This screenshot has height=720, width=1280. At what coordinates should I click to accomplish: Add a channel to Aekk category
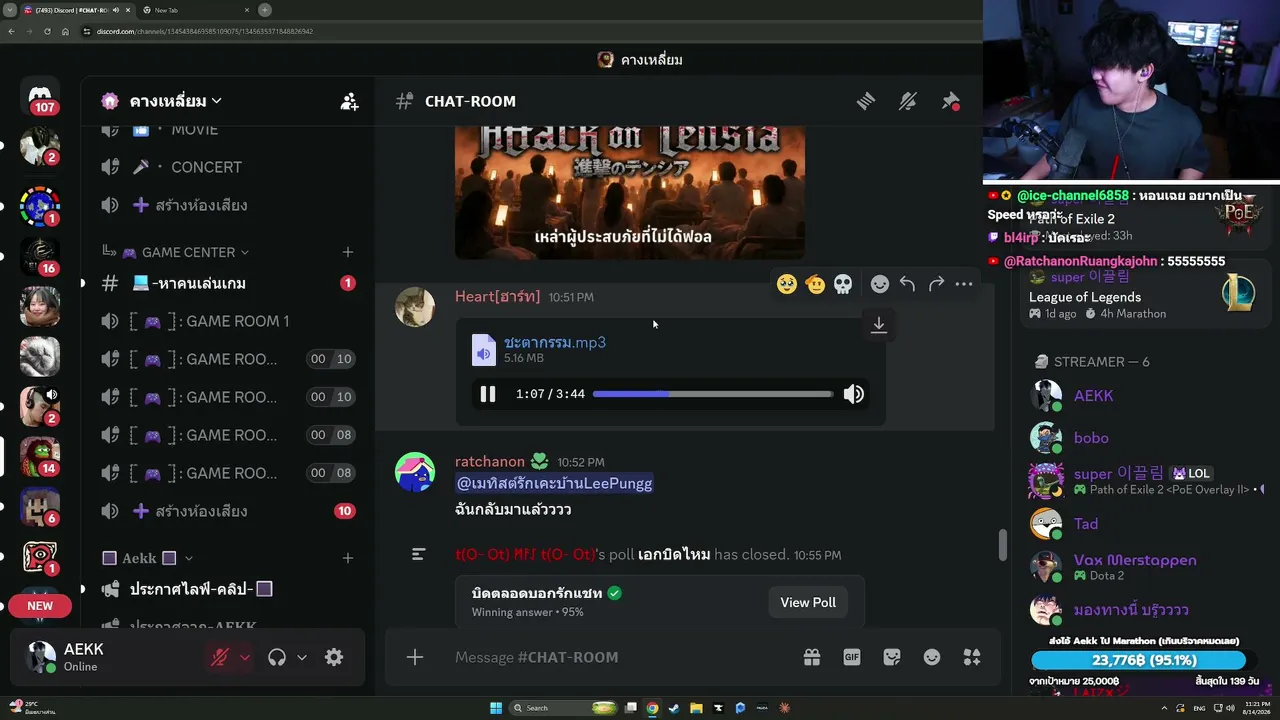pyautogui.click(x=348, y=558)
